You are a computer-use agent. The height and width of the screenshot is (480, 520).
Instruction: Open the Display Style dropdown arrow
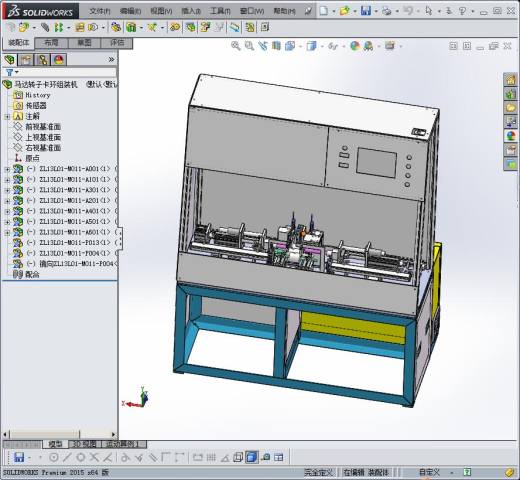pyautogui.click(x=322, y=46)
